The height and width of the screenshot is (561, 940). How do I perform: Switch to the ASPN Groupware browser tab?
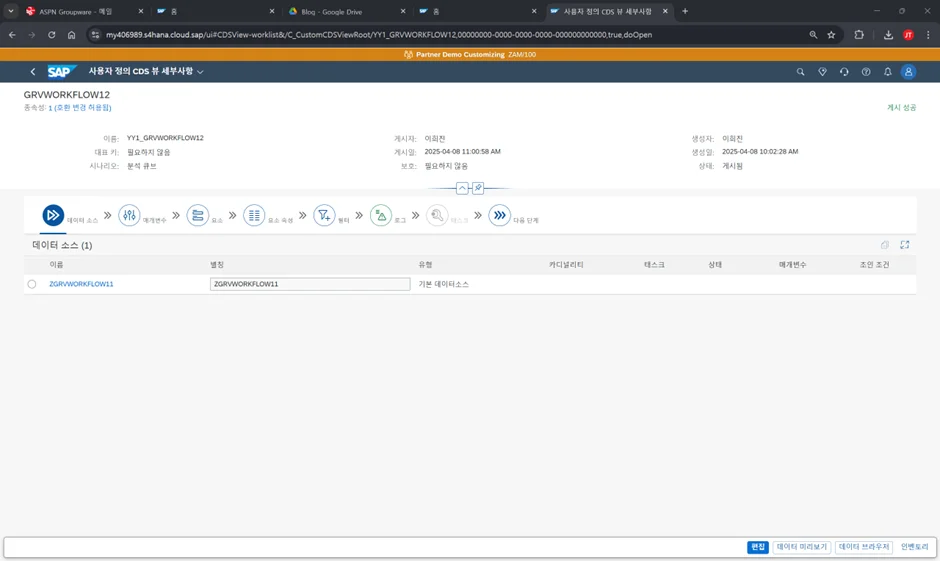(75, 11)
